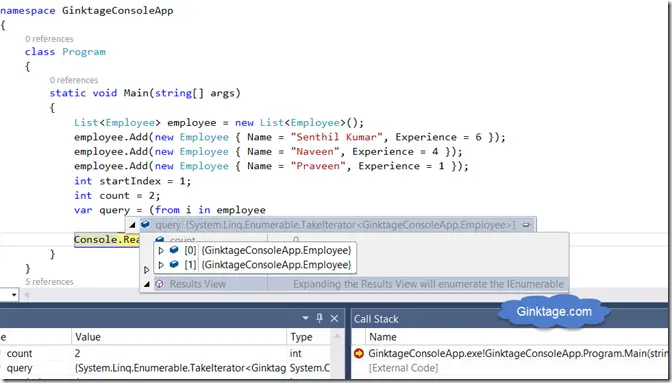
Task: Select the count variable row value
Action: click(78, 353)
